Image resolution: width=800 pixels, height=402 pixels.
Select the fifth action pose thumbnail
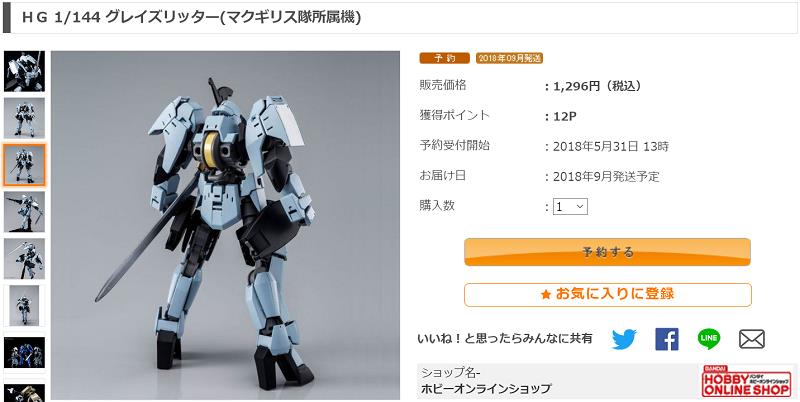point(24,259)
